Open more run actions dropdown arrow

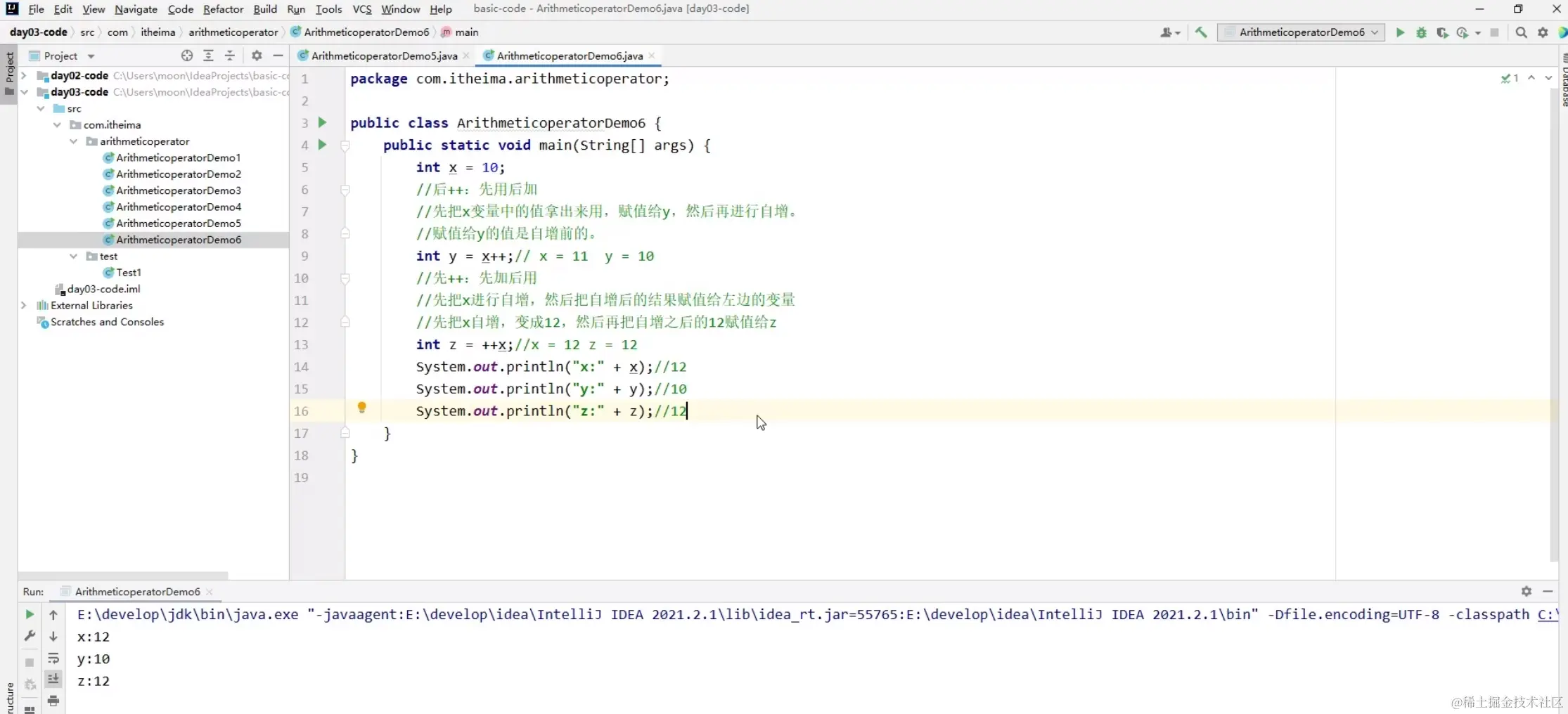[x=1477, y=32]
